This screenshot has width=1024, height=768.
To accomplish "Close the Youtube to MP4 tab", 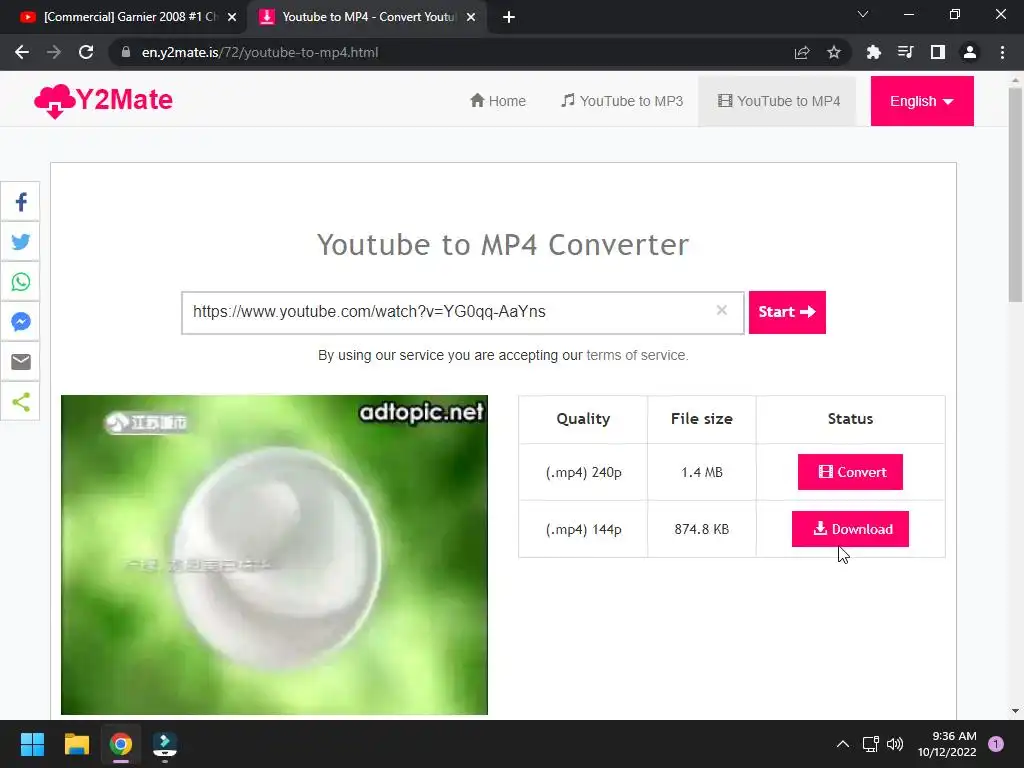I will 471,17.
